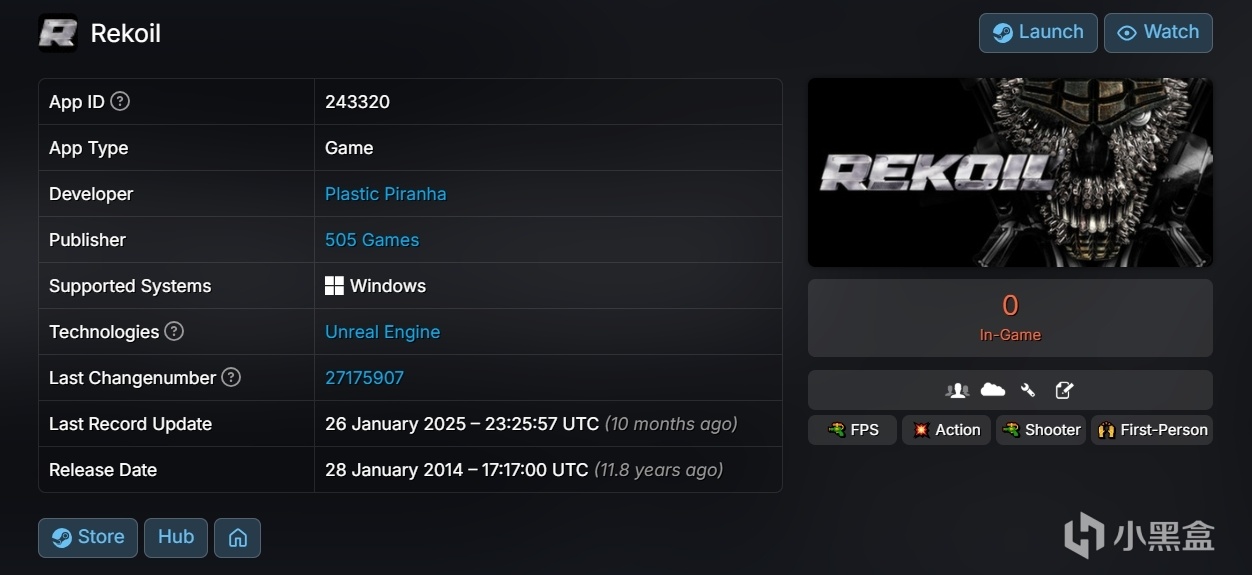
Task: Open the Unreal Engine technology link
Action: (x=382, y=332)
